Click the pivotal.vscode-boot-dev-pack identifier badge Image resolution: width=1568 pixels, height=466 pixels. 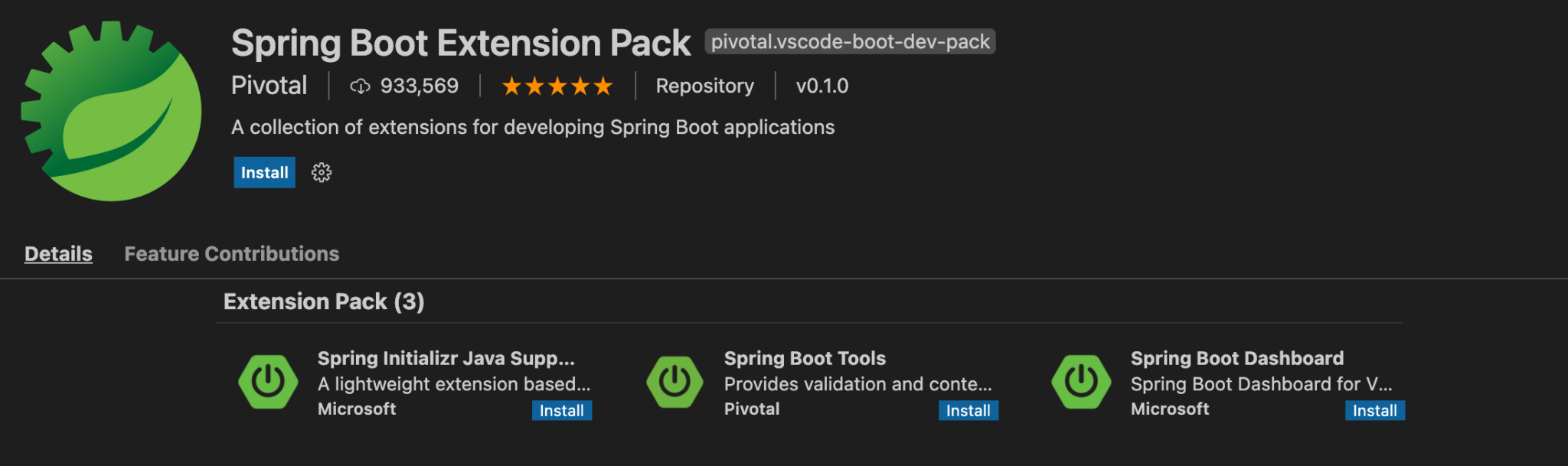click(850, 42)
